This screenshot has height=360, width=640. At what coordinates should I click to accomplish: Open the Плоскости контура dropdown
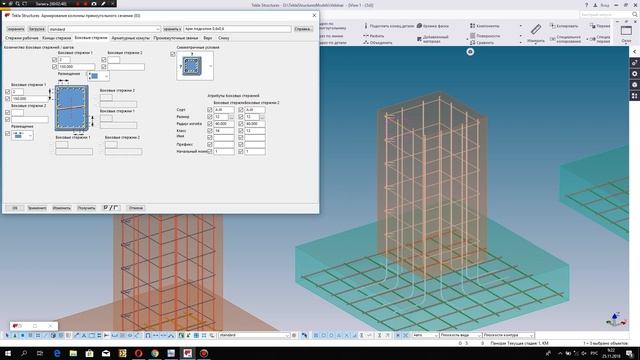pyautogui.click(x=509, y=335)
